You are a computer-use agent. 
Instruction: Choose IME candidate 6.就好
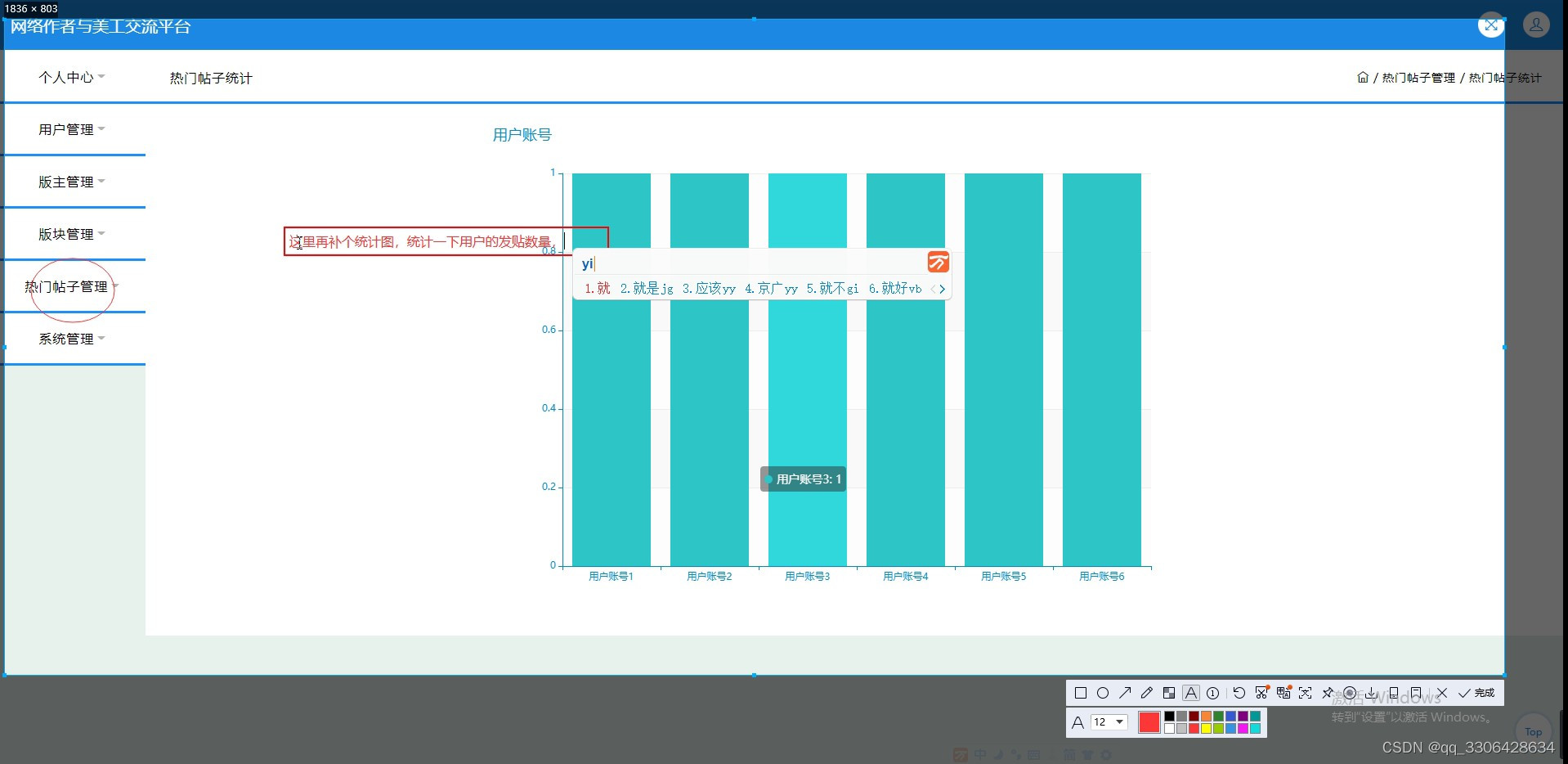pos(895,288)
